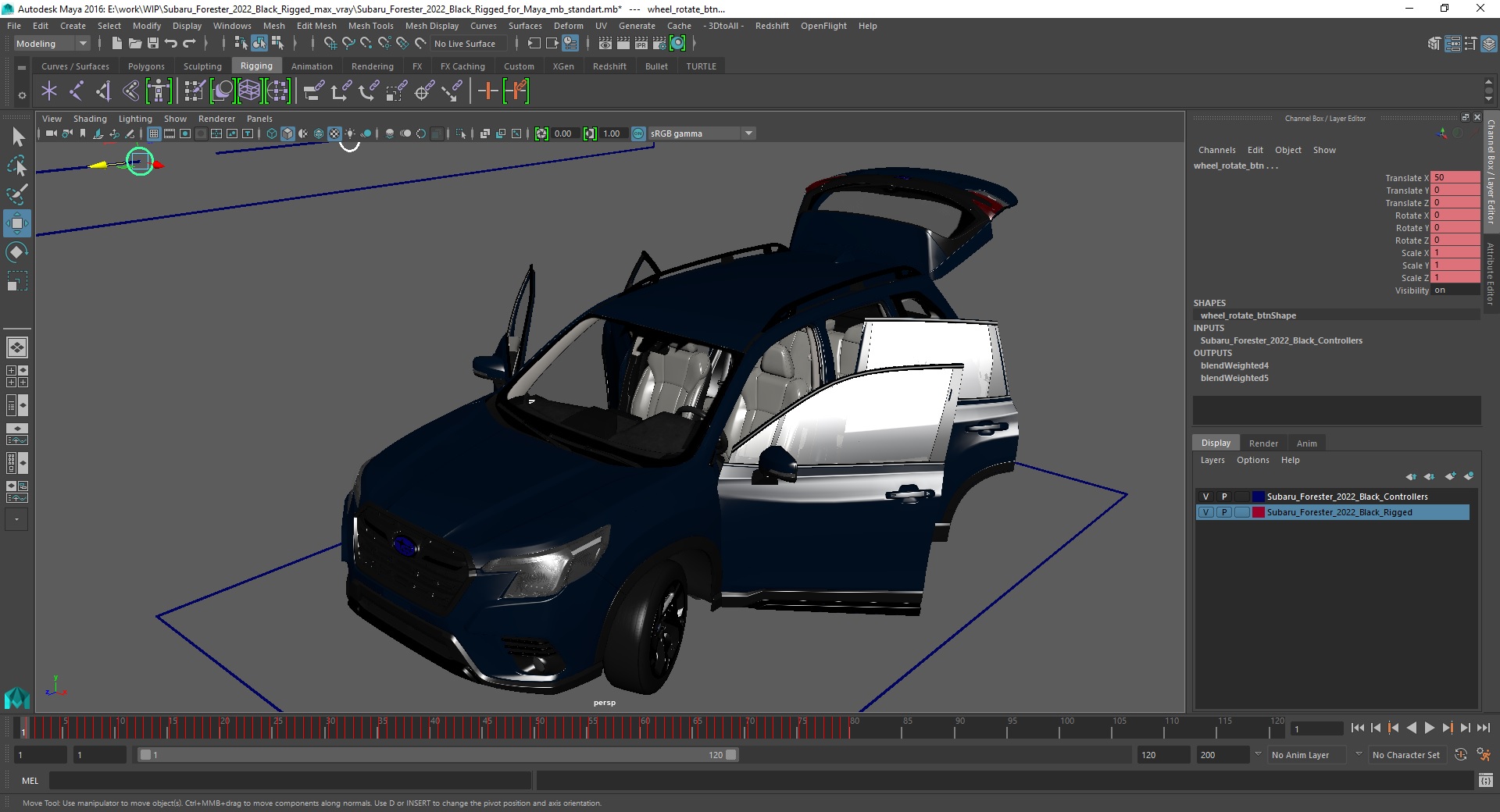Viewport: 1500px width, 812px height.
Task: Open the Script Editor icon at command line
Action: click(1485, 780)
